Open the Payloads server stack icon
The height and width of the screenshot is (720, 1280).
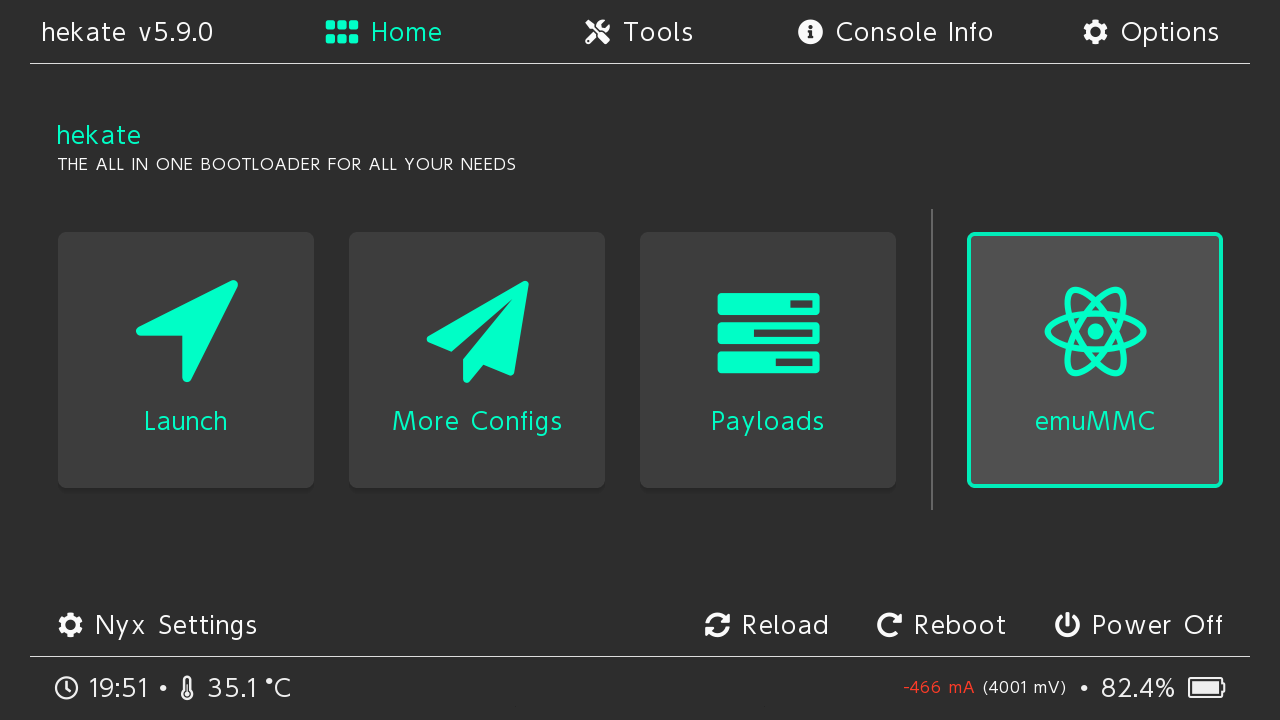(768, 333)
